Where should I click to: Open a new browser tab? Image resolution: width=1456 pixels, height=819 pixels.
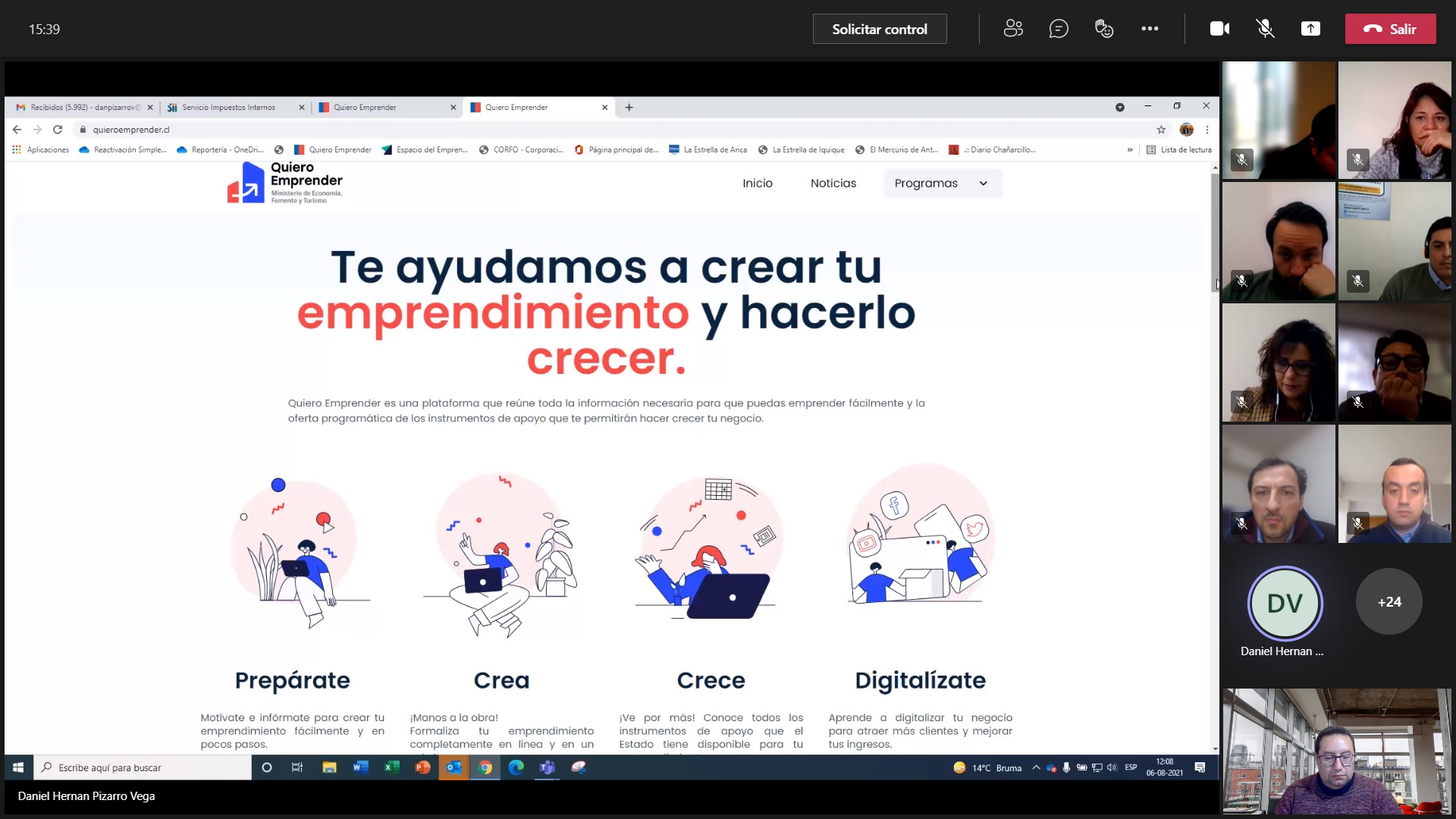(x=629, y=107)
